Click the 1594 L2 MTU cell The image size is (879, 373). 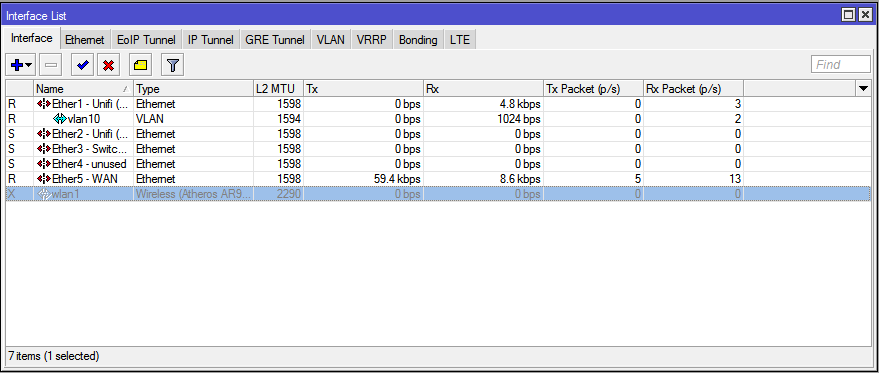coord(278,119)
